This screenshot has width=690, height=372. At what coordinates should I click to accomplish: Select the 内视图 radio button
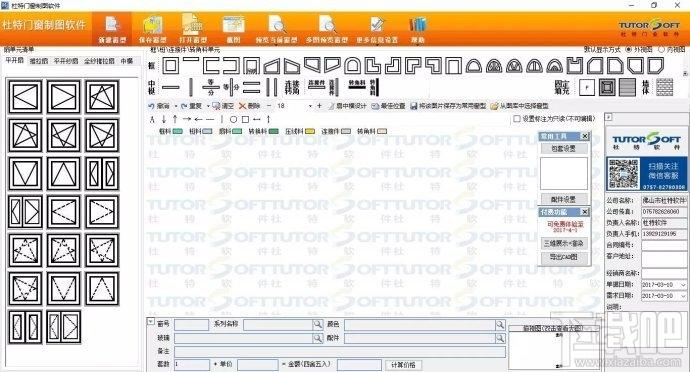tap(661, 50)
